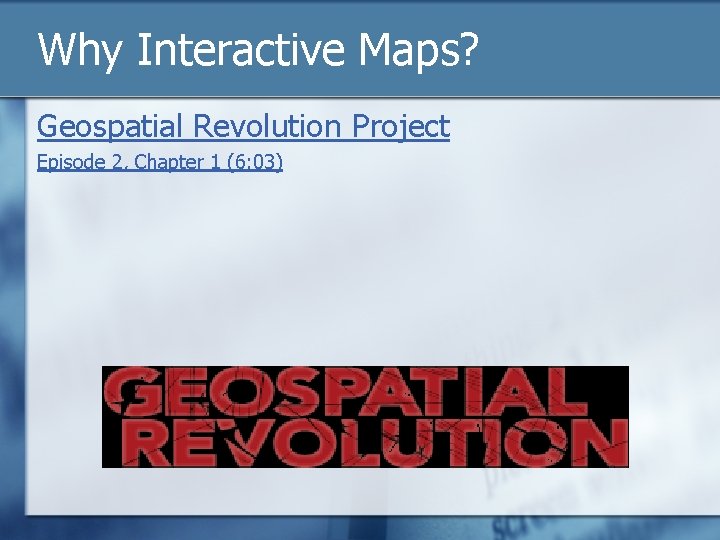This screenshot has width=720, height=540.
Task: Select the 'Why Interactive Maps?' slide title
Action: [x=258, y=50]
